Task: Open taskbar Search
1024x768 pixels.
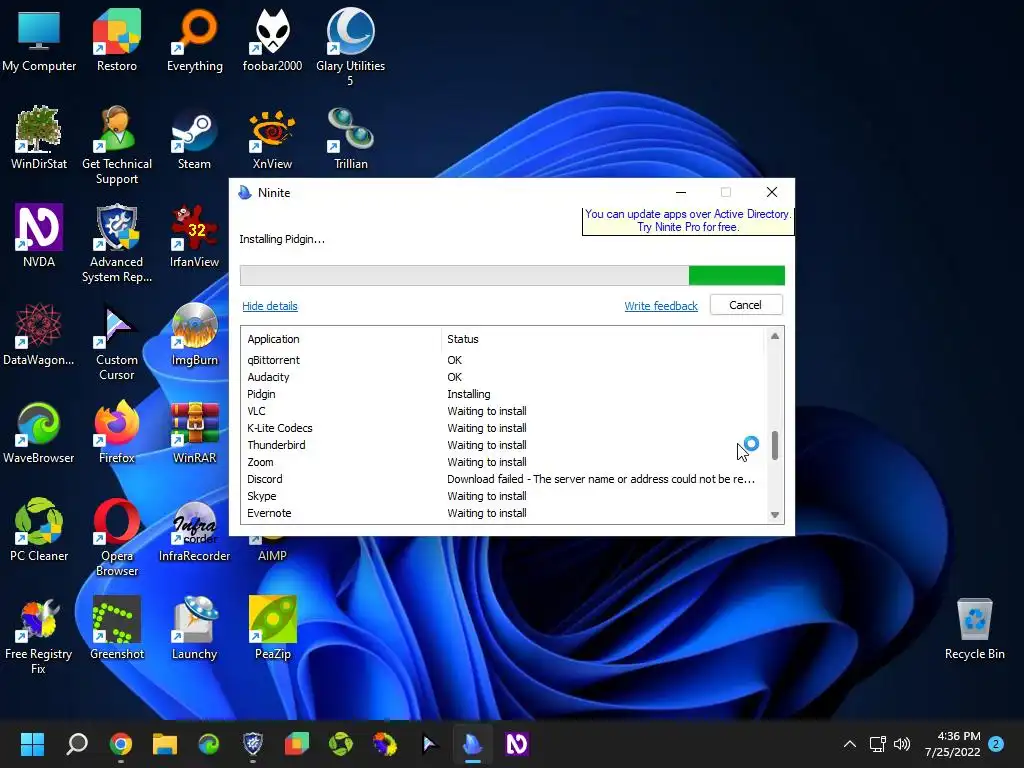Action: coord(77,744)
